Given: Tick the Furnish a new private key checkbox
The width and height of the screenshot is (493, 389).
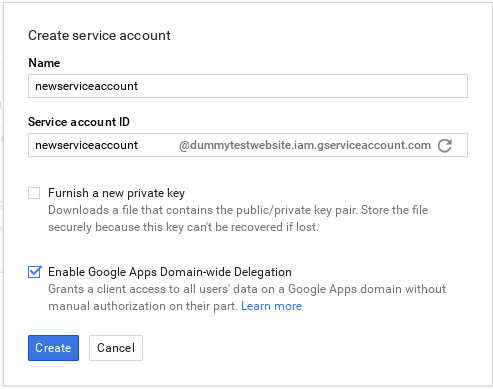Looking at the screenshot, I should (x=34, y=193).
